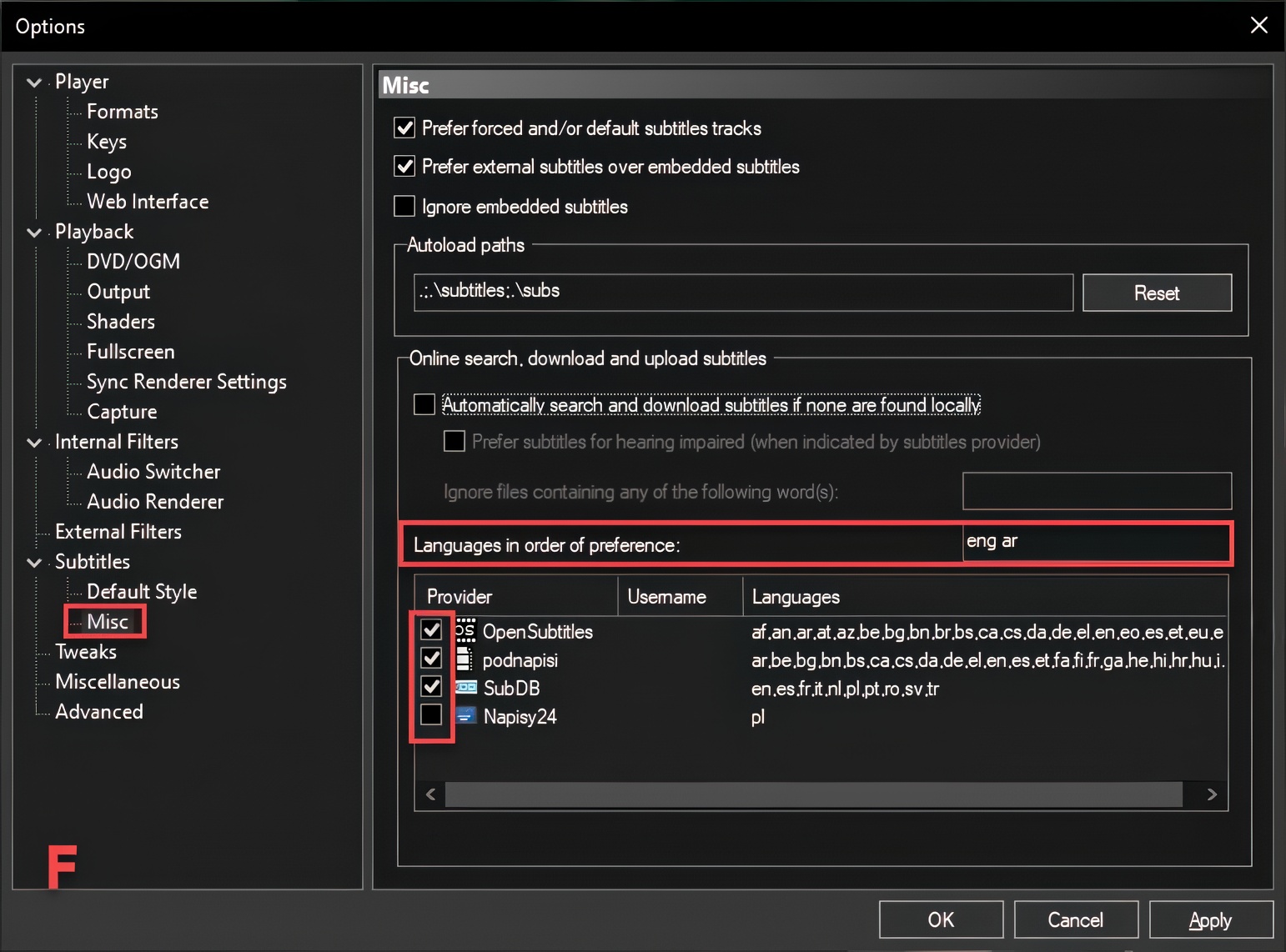Enable Ignore embedded subtitles checkbox
1286x952 pixels.
tap(404, 206)
